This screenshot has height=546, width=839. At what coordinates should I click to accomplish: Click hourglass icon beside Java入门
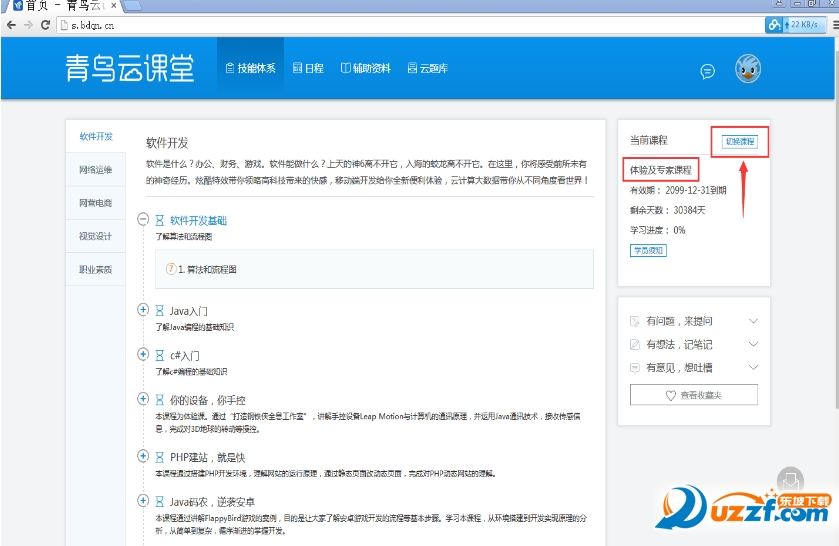pyautogui.click(x=159, y=311)
